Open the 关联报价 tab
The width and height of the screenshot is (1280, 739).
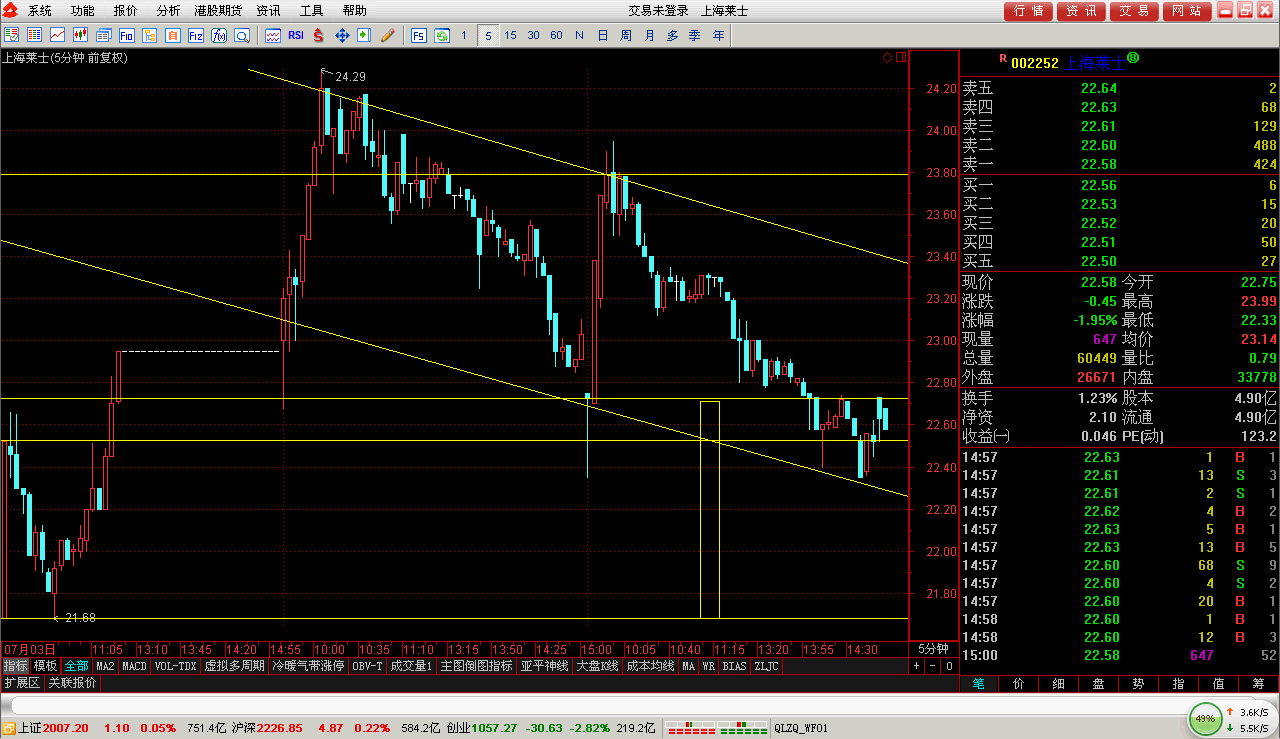click(72, 683)
